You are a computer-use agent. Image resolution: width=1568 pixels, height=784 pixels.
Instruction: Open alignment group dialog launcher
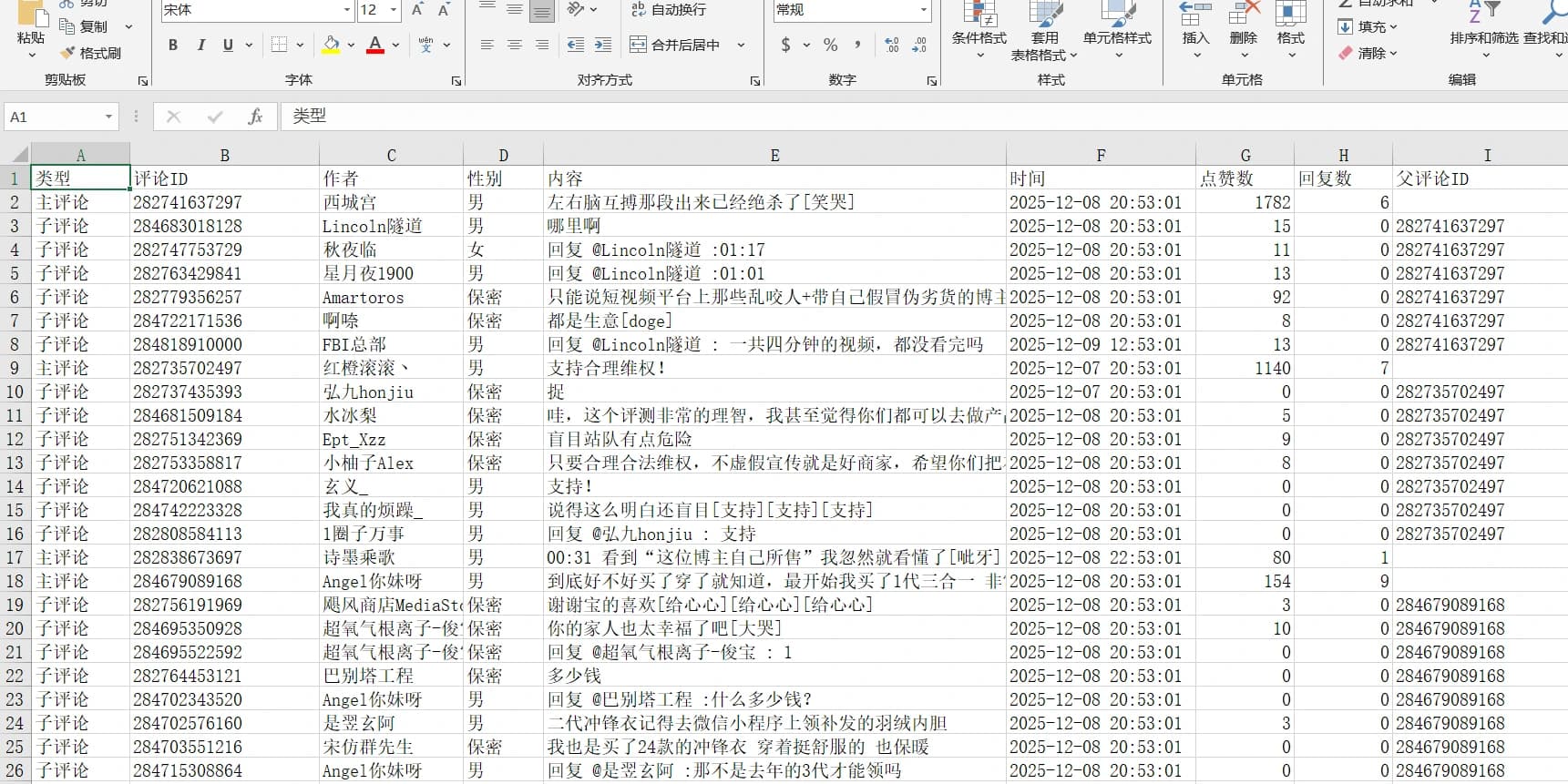(755, 81)
